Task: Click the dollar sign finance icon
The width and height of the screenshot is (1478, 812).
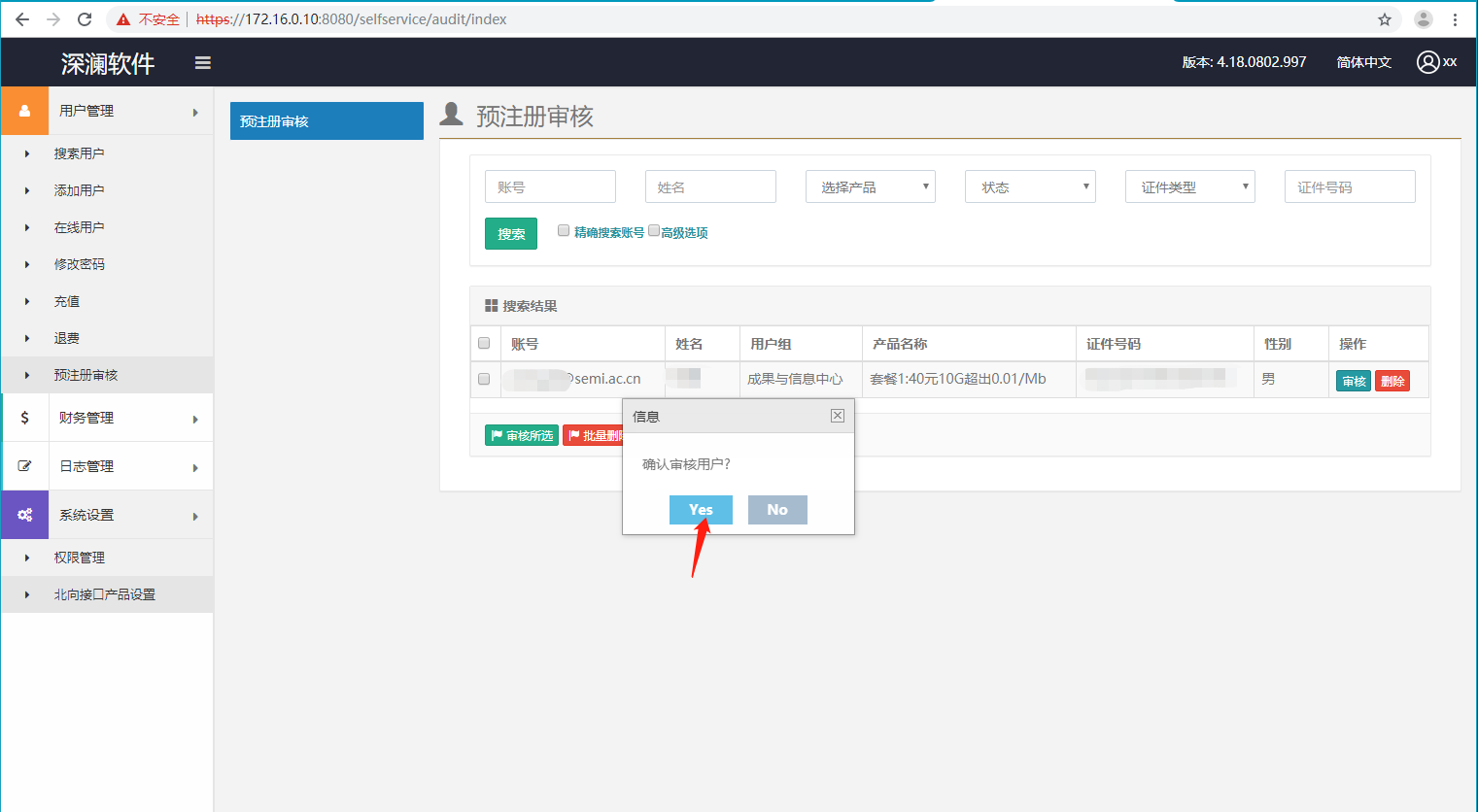Action: point(25,418)
